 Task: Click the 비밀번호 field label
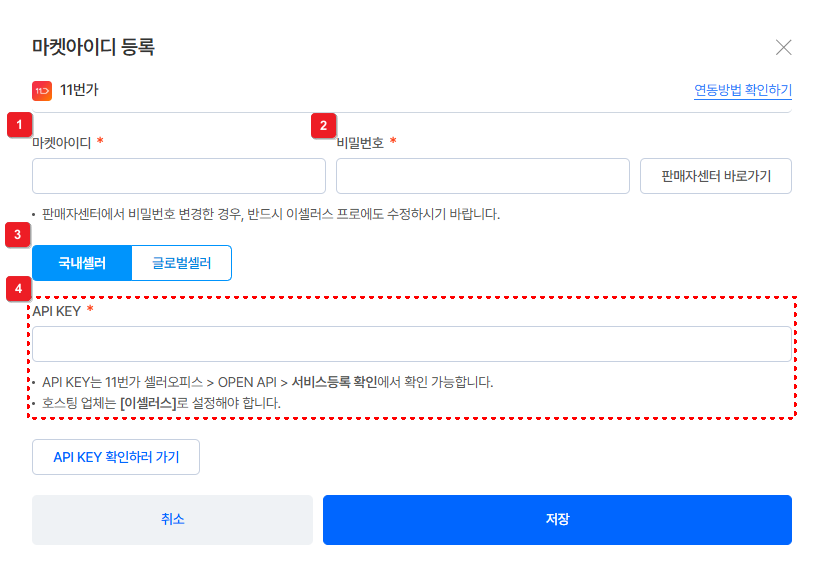(361, 143)
